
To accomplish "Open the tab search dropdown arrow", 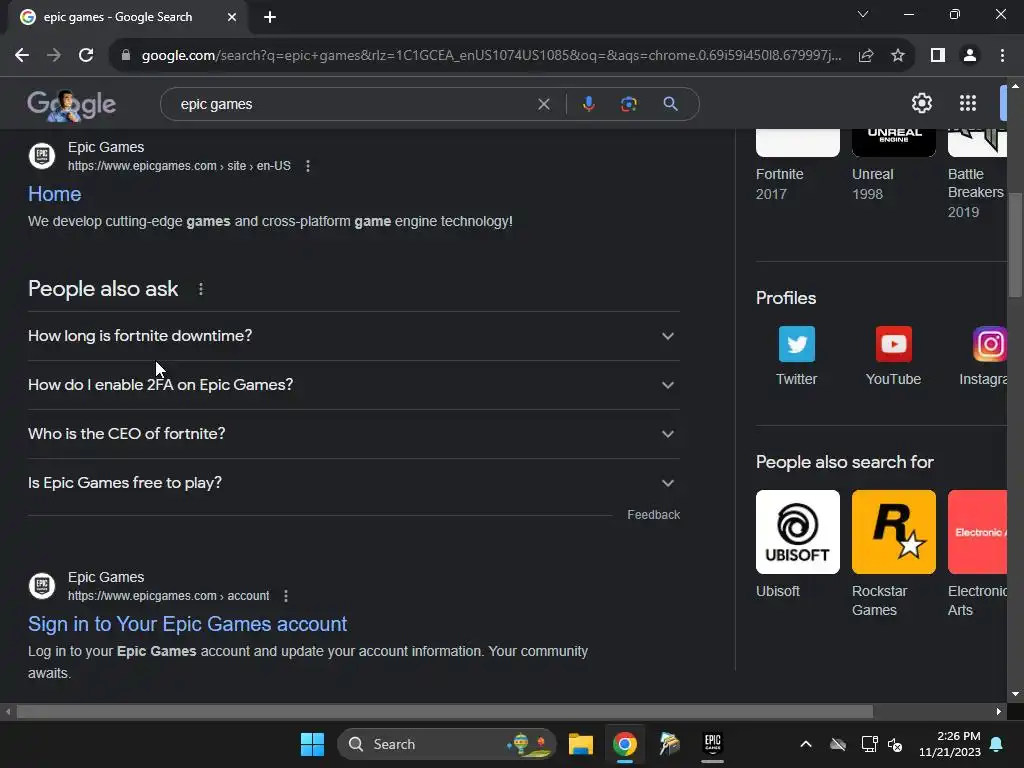I will [863, 14].
